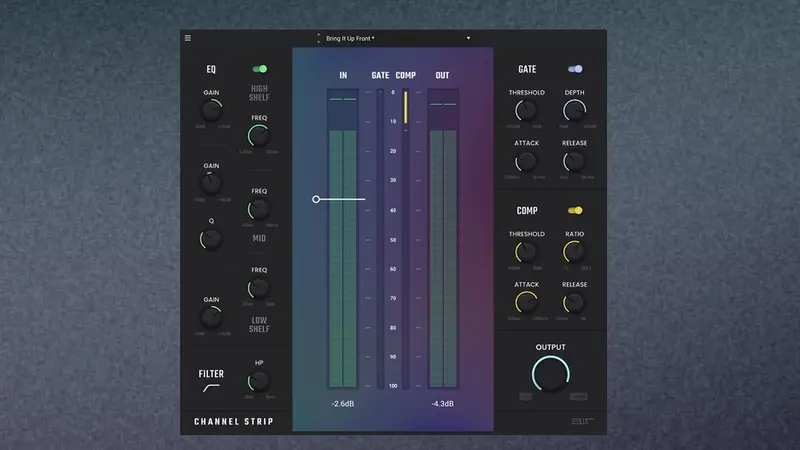Click the Comp ATTACK knob
Screen dimensions: 800x450
[526, 302]
